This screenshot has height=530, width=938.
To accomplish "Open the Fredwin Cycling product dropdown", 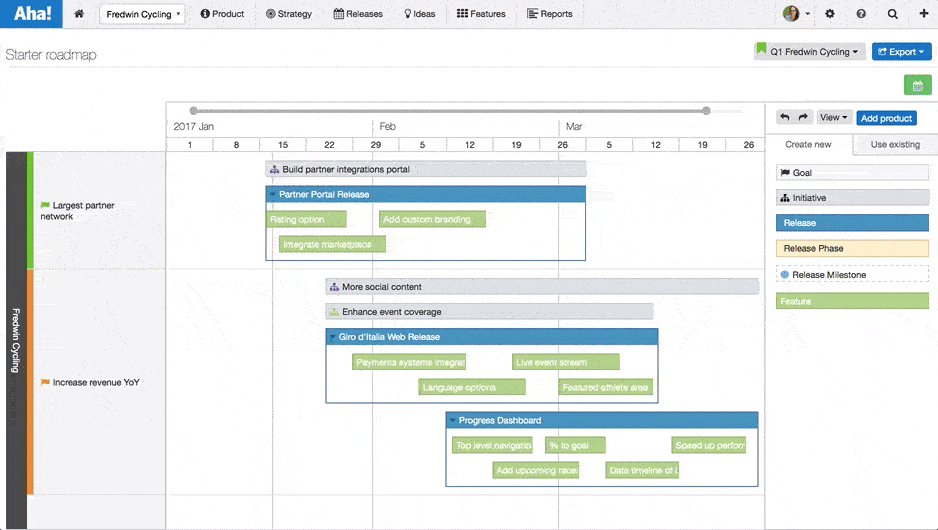I will [x=142, y=14].
